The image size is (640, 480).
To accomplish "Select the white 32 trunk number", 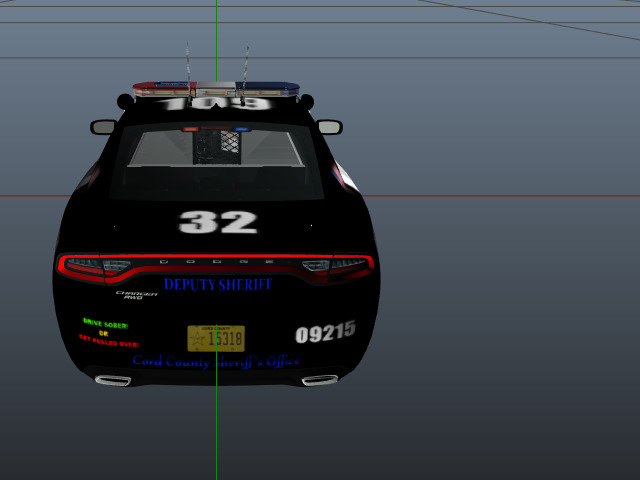I will (218, 222).
